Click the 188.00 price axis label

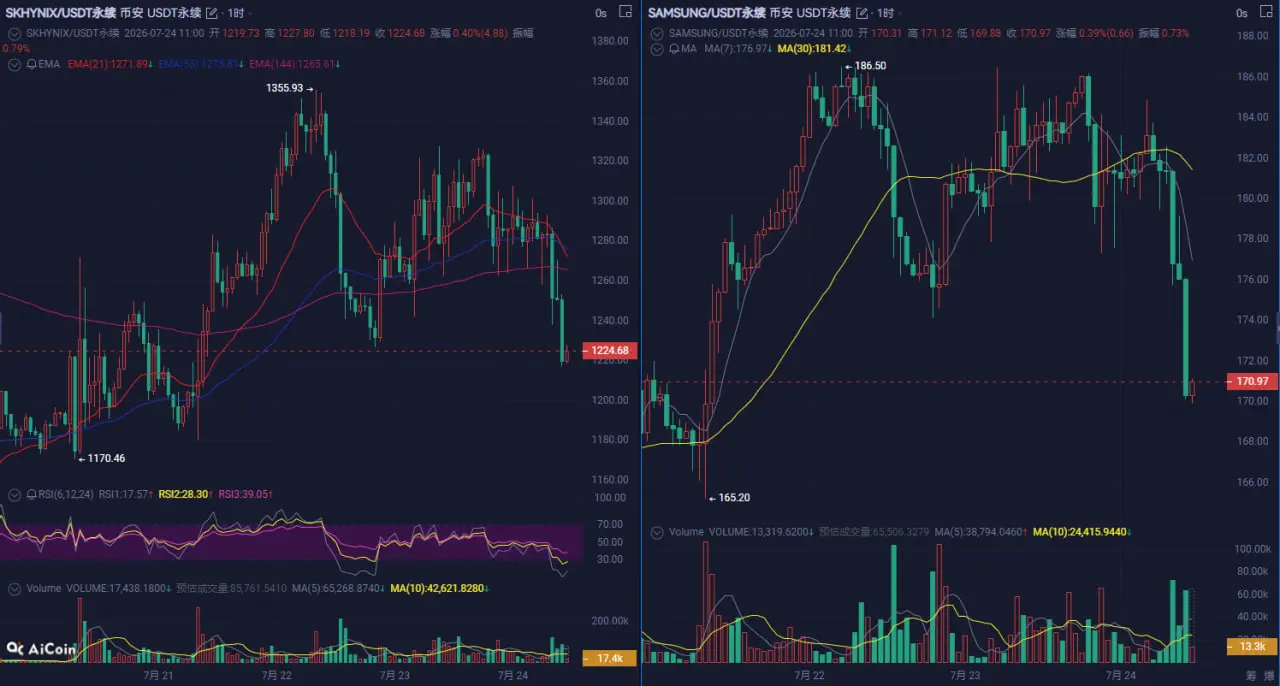pyautogui.click(x=1252, y=36)
